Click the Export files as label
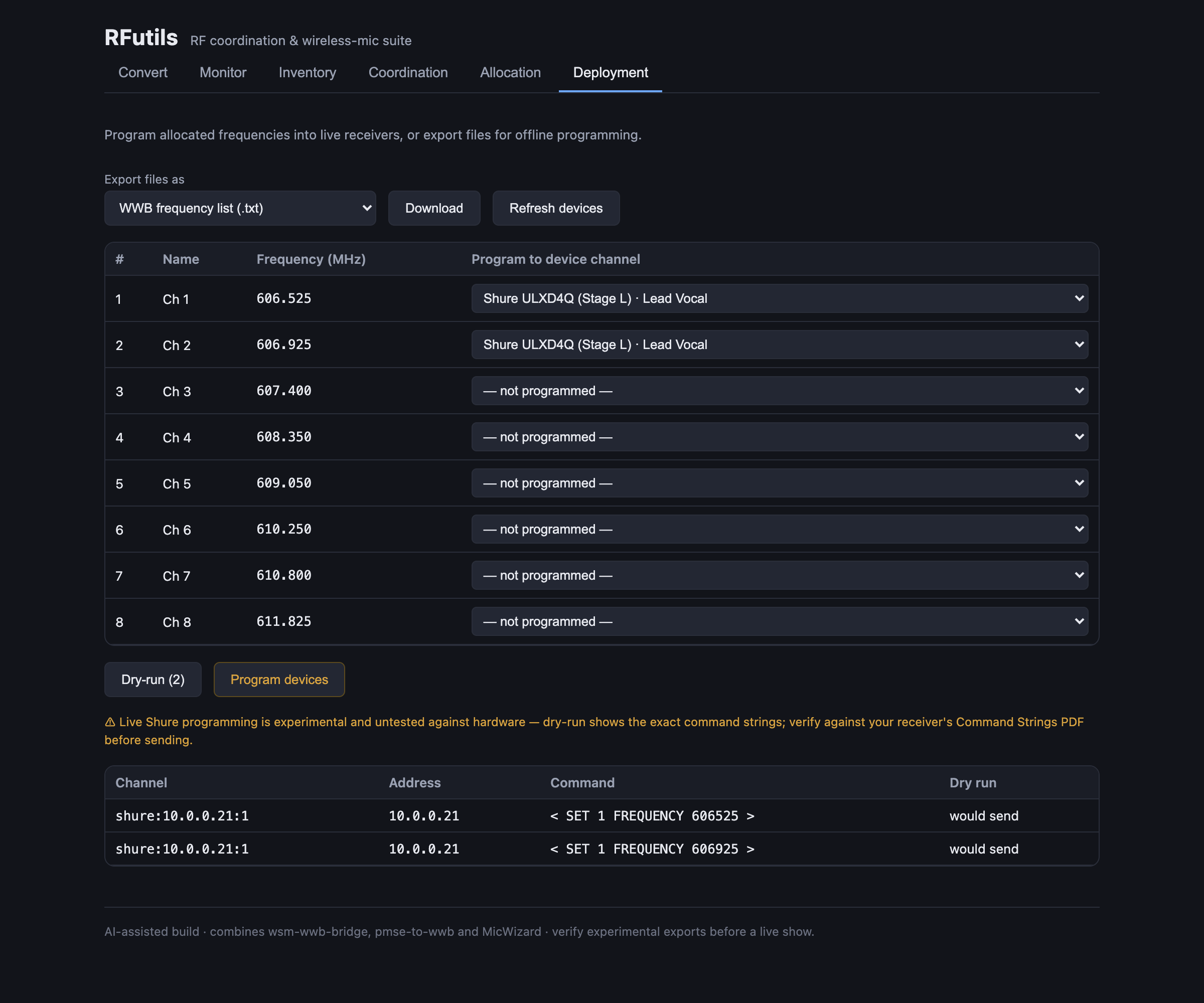This screenshot has width=1204, height=1003. tap(144, 180)
